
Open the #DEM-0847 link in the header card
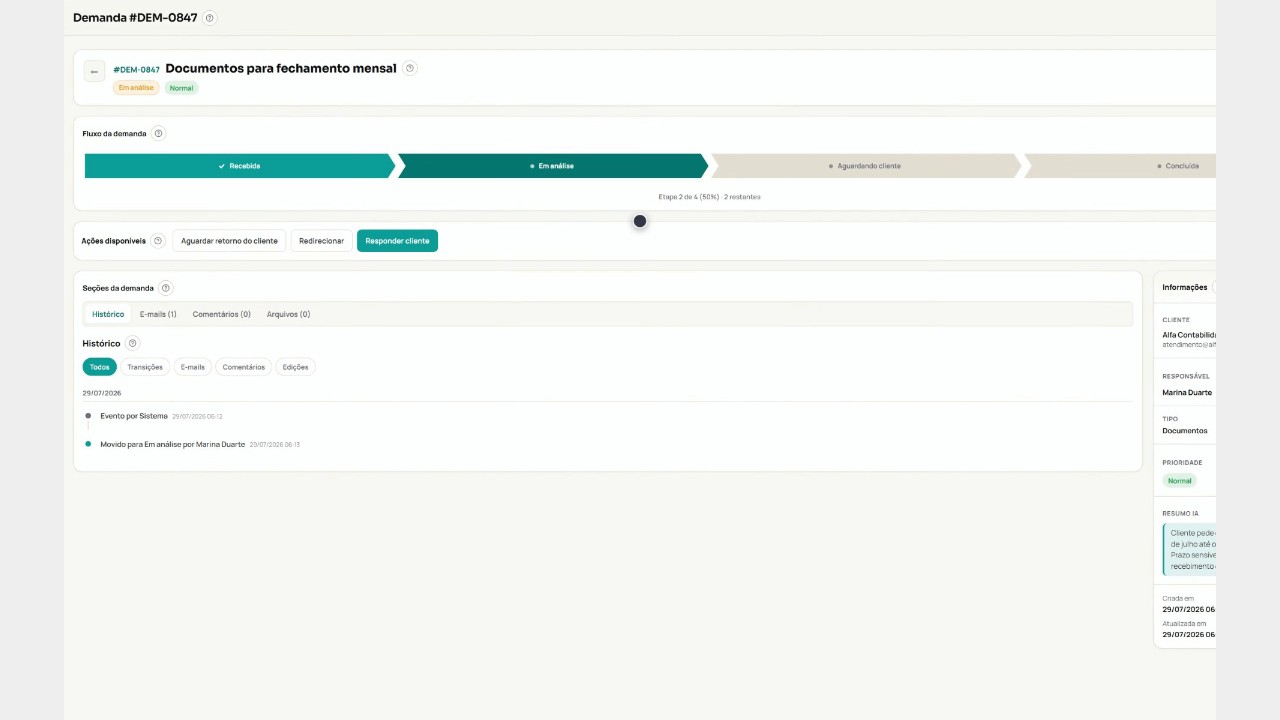point(136,70)
